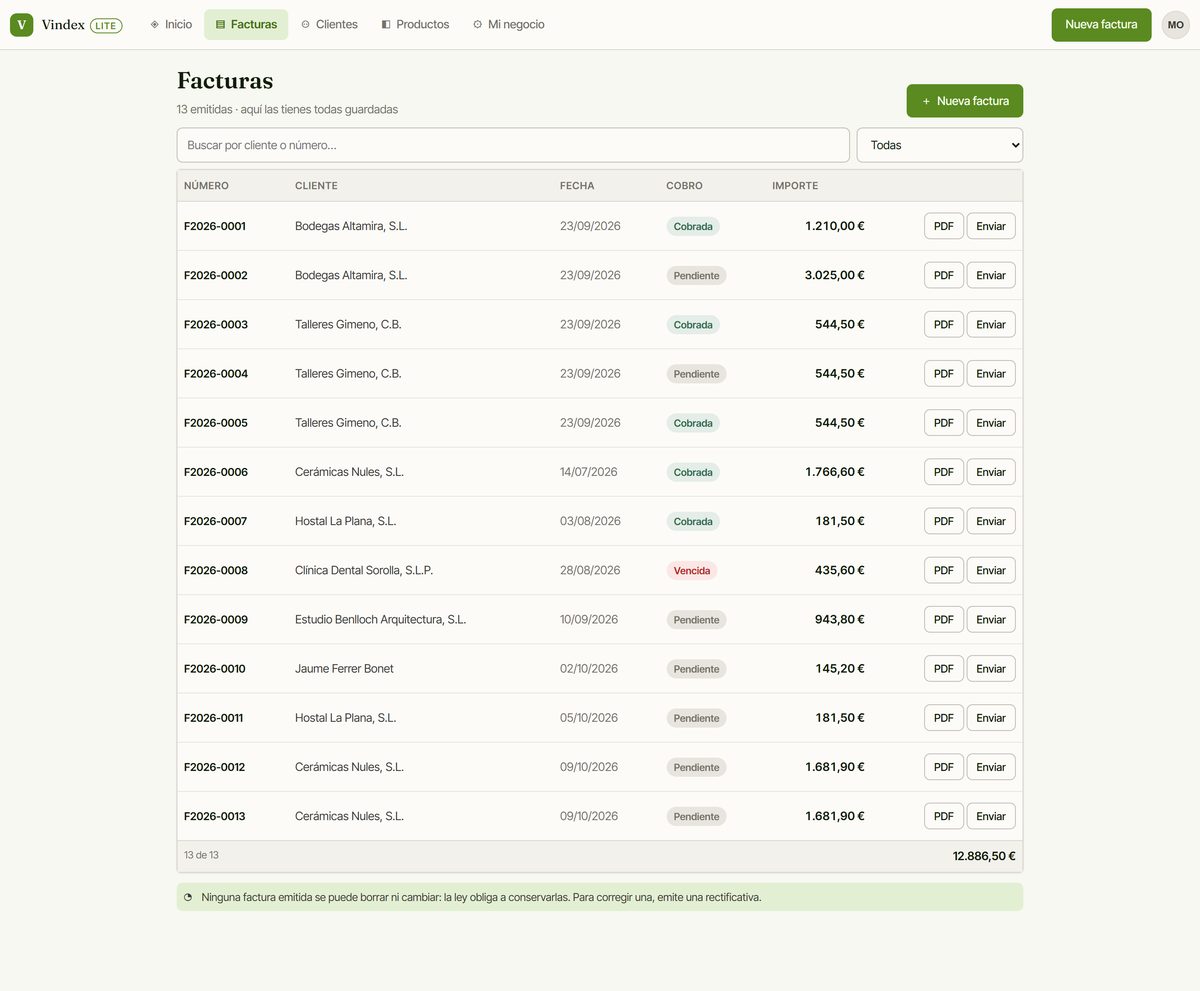Open the PDF for invoice F2026-0012
The height and width of the screenshot is (991, 1200).
(x=944, y=767)
